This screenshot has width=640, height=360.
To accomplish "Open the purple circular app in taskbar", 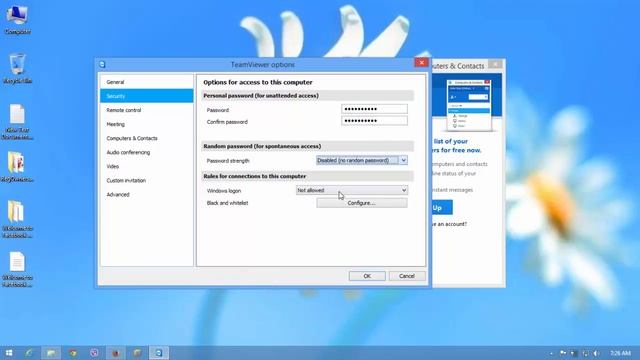I will (x=94, y=353).
